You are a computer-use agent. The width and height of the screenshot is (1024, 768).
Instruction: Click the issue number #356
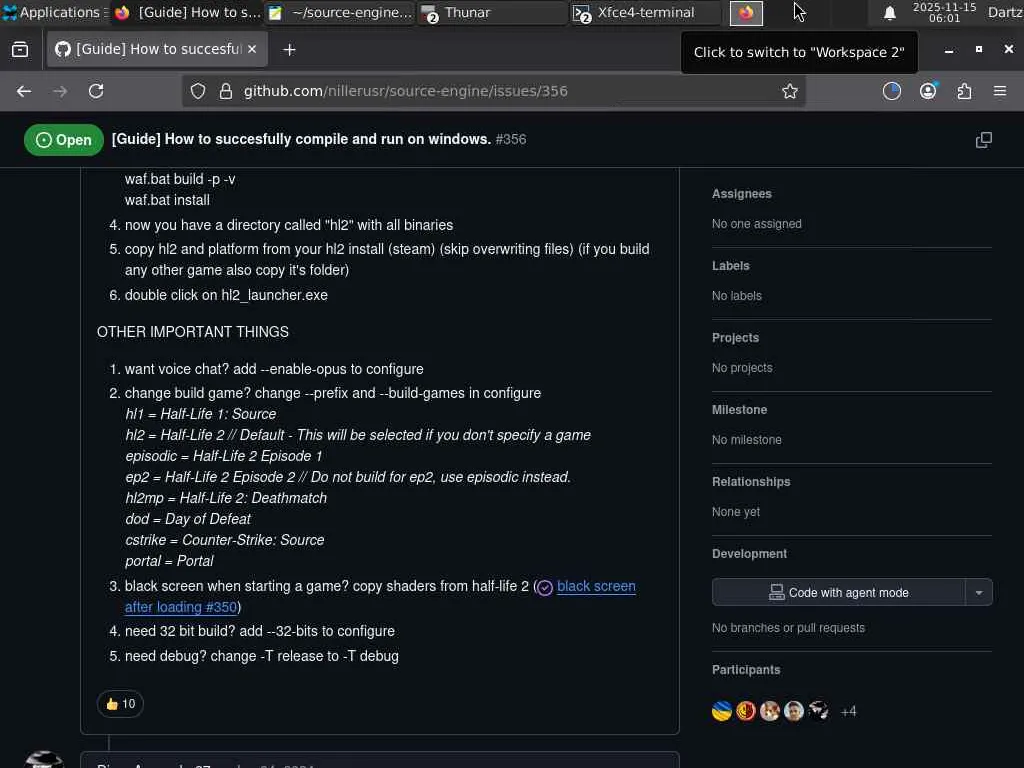[511, 139]
